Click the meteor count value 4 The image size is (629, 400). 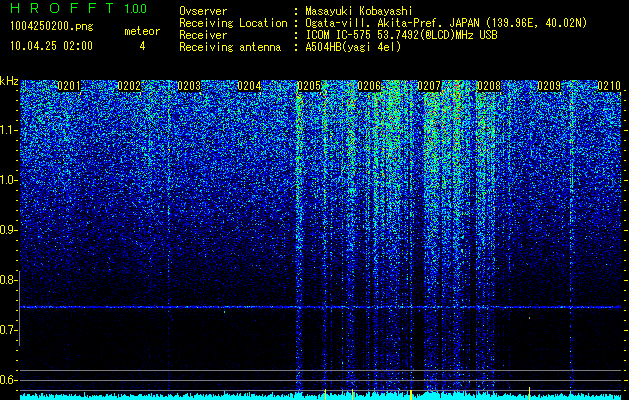(x=142, y=46)
